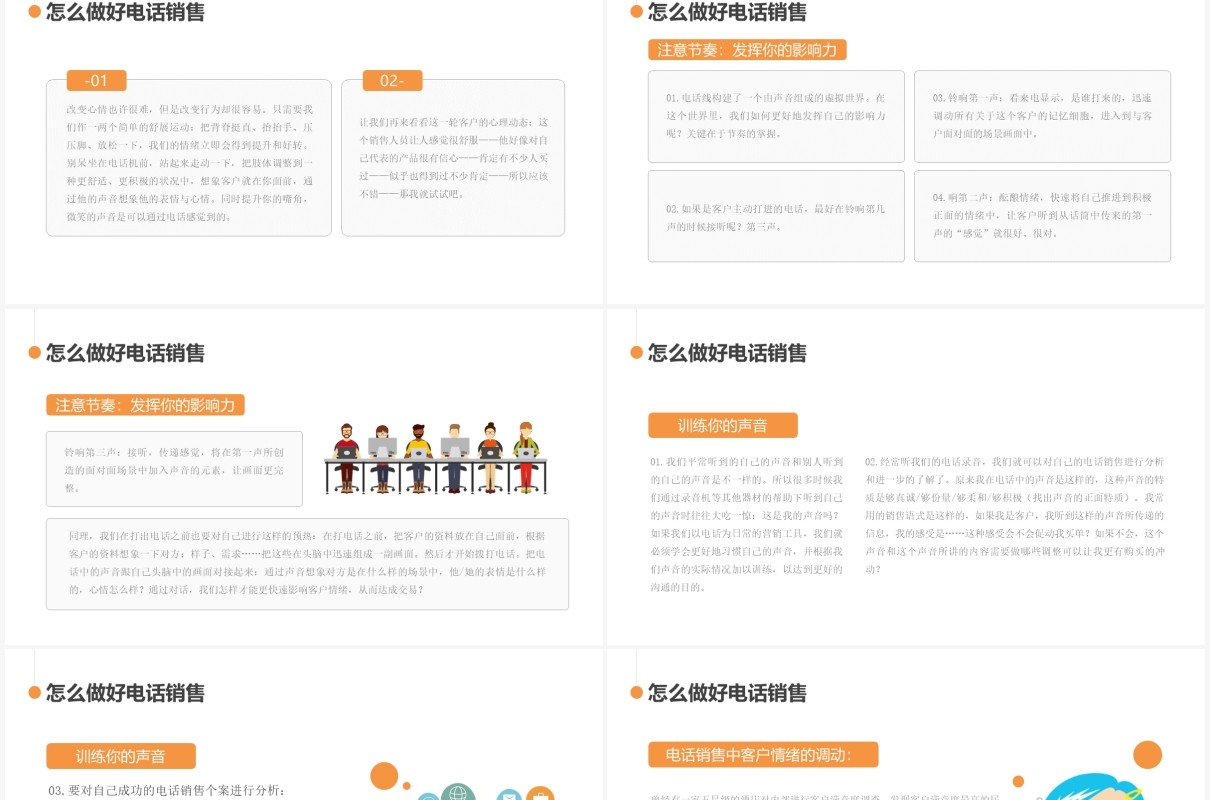Select the box 03.铃响第一声
The height and width of the screenshot is (800, 1210).
click(x=1042, y=116)
